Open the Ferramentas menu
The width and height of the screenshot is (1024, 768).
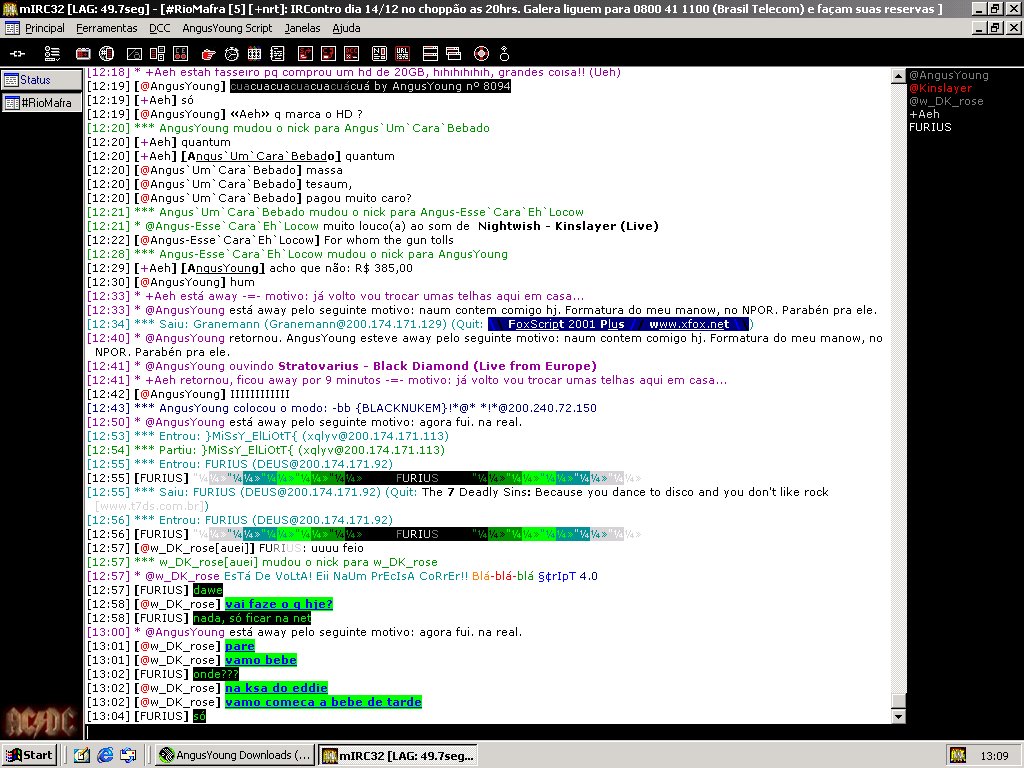(x=106, y=28)
